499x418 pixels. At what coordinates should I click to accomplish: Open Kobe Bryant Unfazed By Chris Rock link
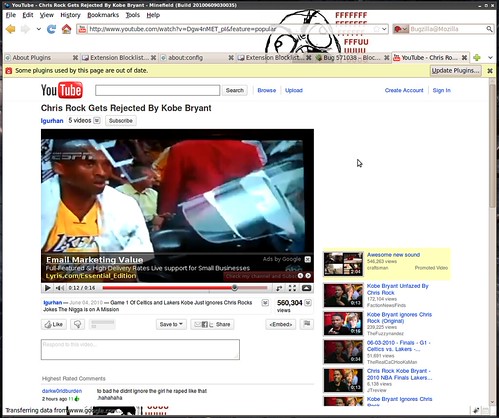(x=397, y=289)
